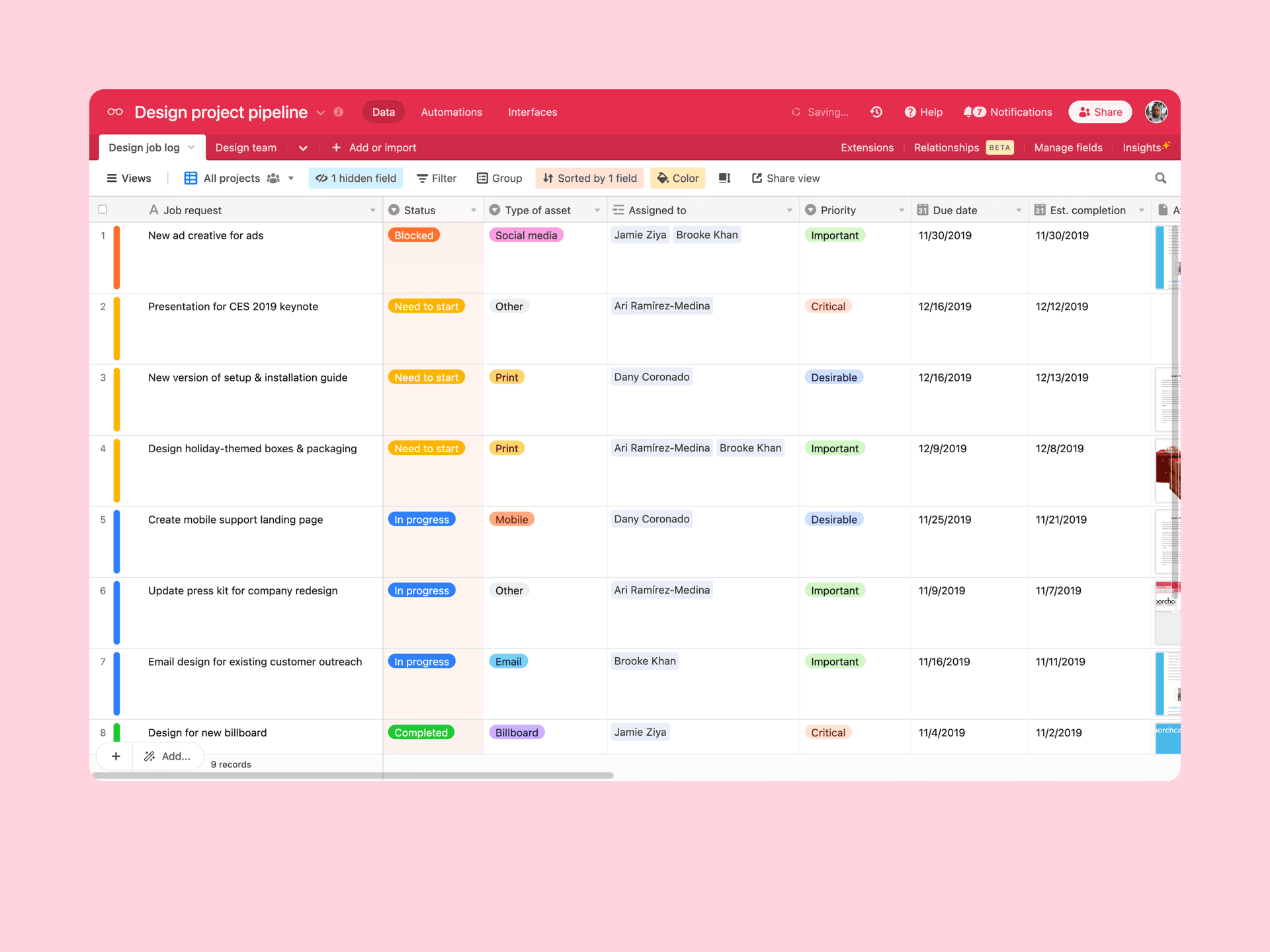This screenshot has height=952, width=1270.
Task: Click the due date 11/25/2019 cell
Action: 970,541
